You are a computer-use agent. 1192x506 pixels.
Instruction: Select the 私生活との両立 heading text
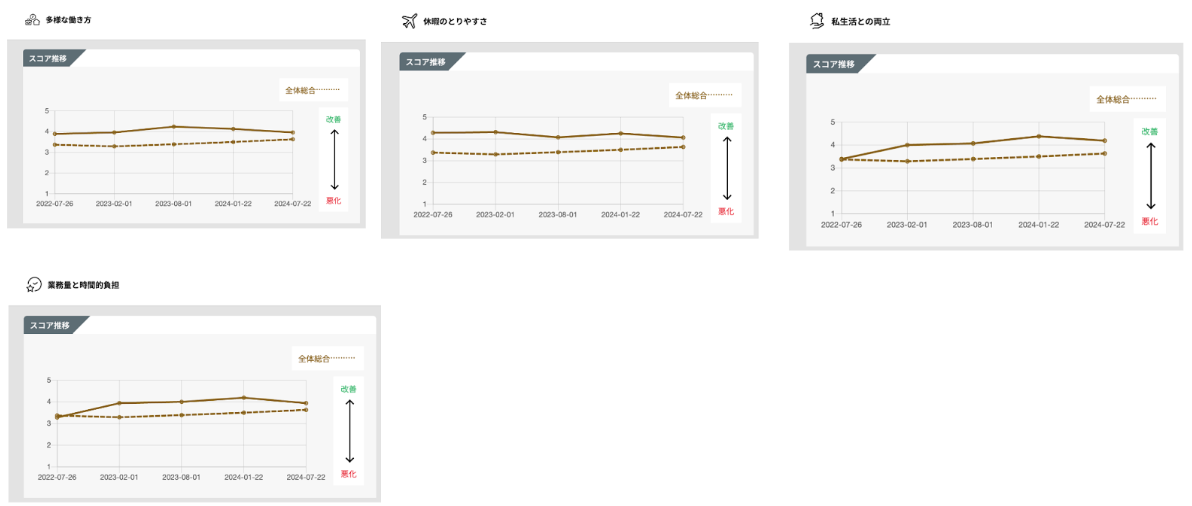click(x=861, y=22)
